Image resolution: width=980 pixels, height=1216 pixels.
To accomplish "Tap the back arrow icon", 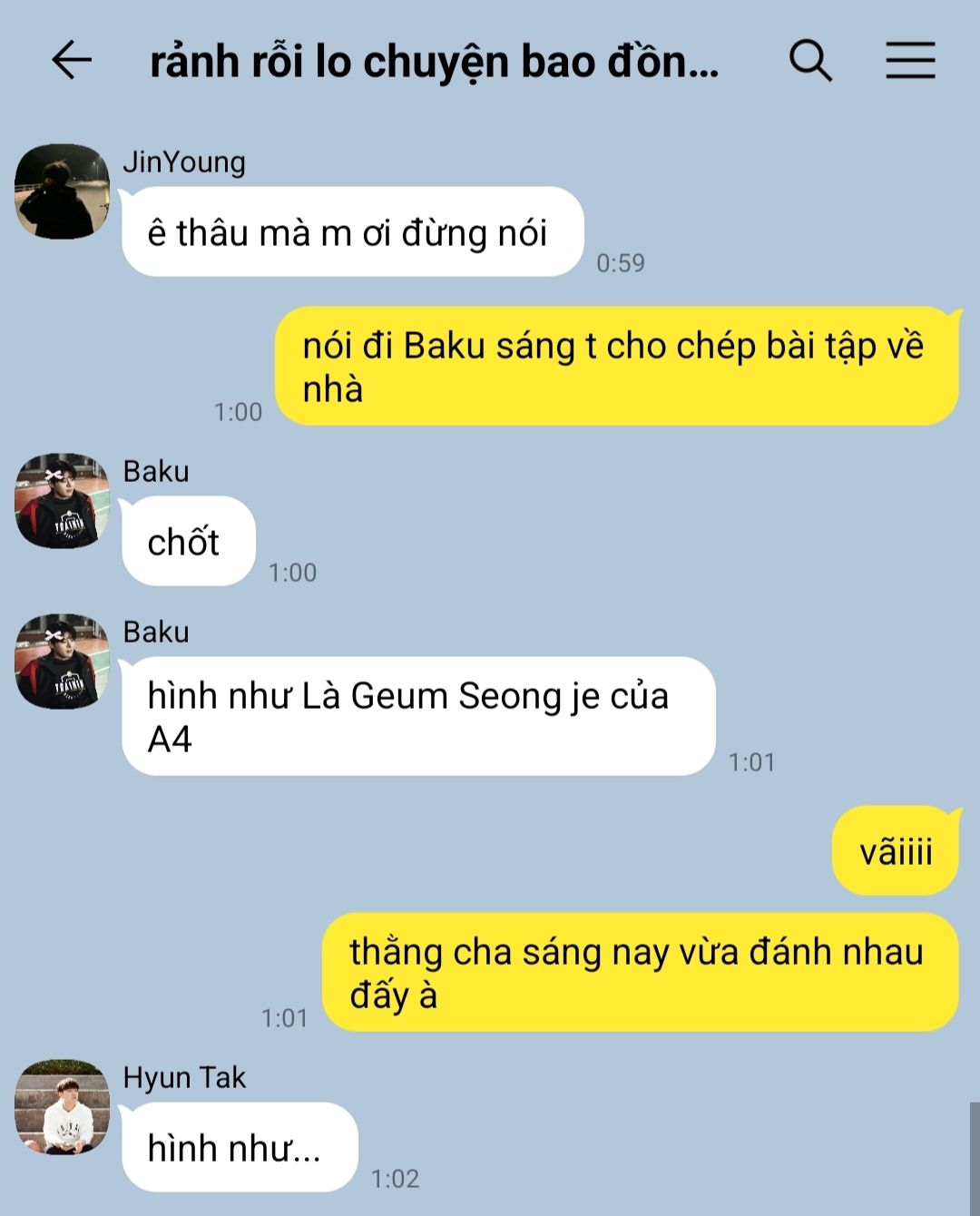I will pos(72,61).
